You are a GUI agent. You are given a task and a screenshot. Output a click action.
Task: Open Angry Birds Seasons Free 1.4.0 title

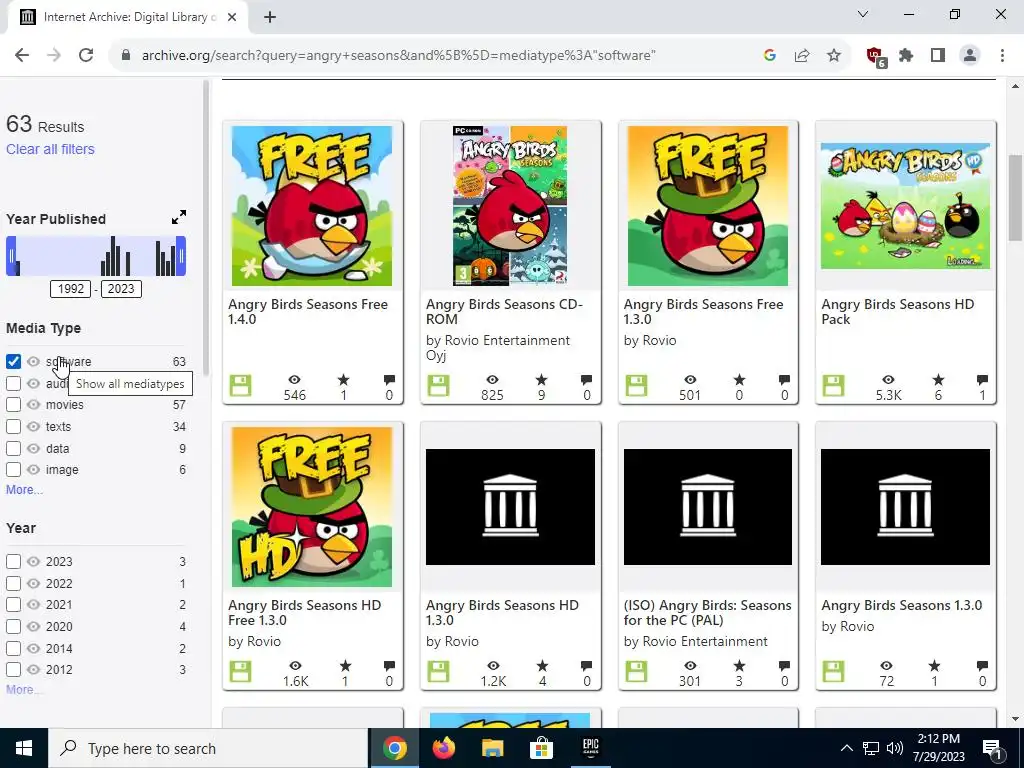[308, 312]
